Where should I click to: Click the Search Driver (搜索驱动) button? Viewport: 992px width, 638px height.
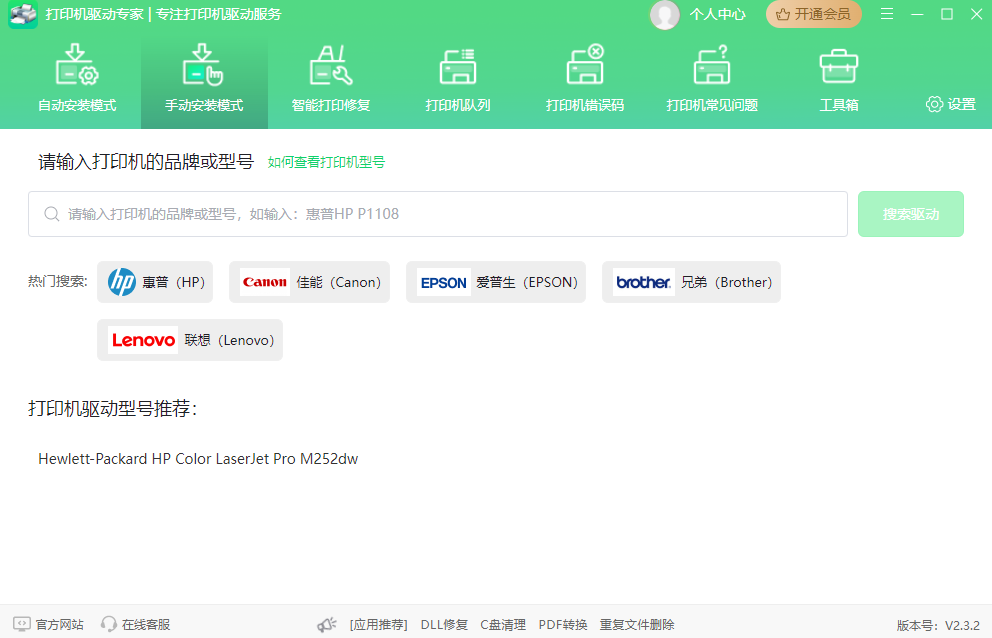tap(910, 214)
